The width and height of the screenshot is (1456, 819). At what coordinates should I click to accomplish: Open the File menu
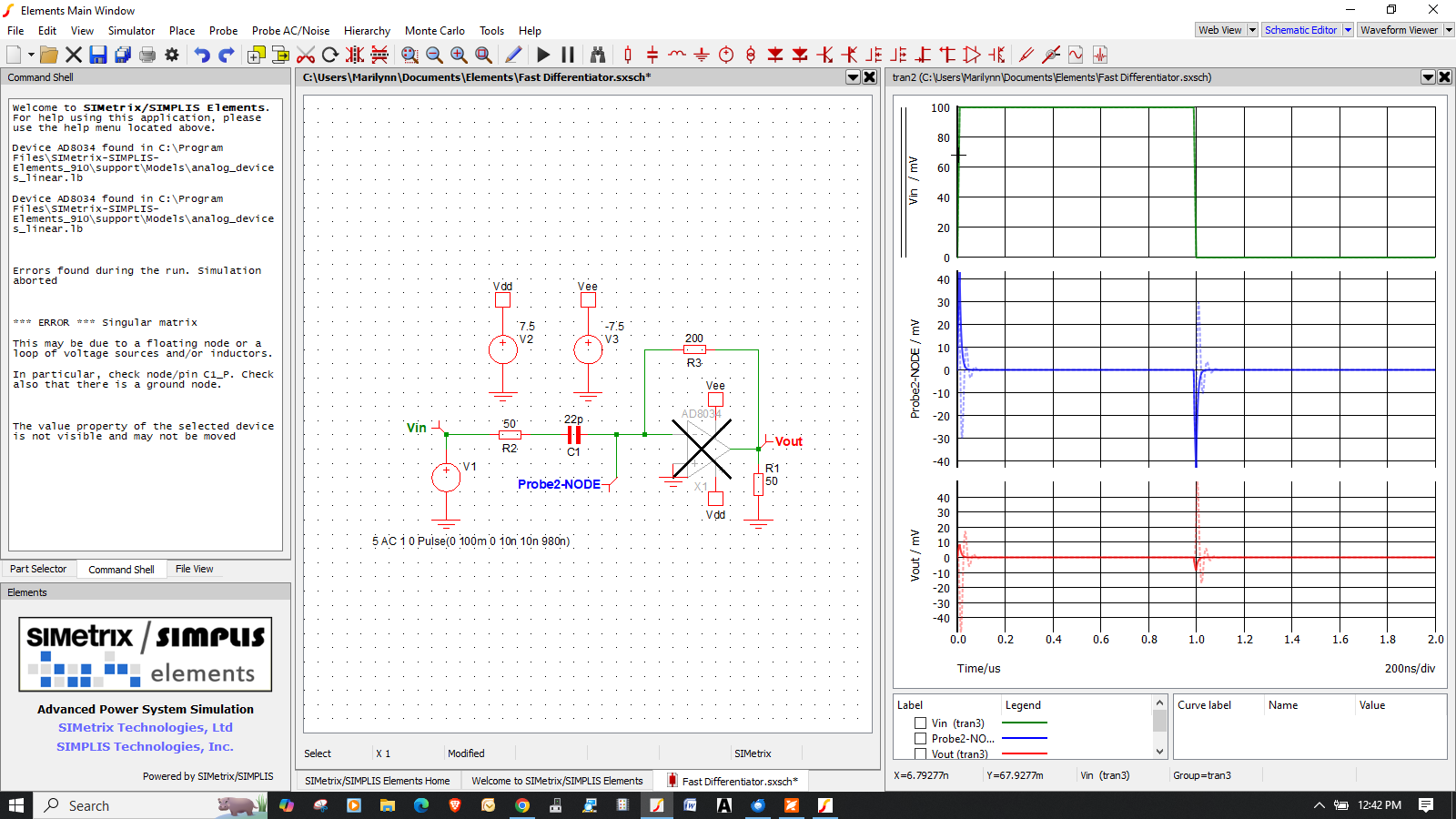[x=15, y=31]
